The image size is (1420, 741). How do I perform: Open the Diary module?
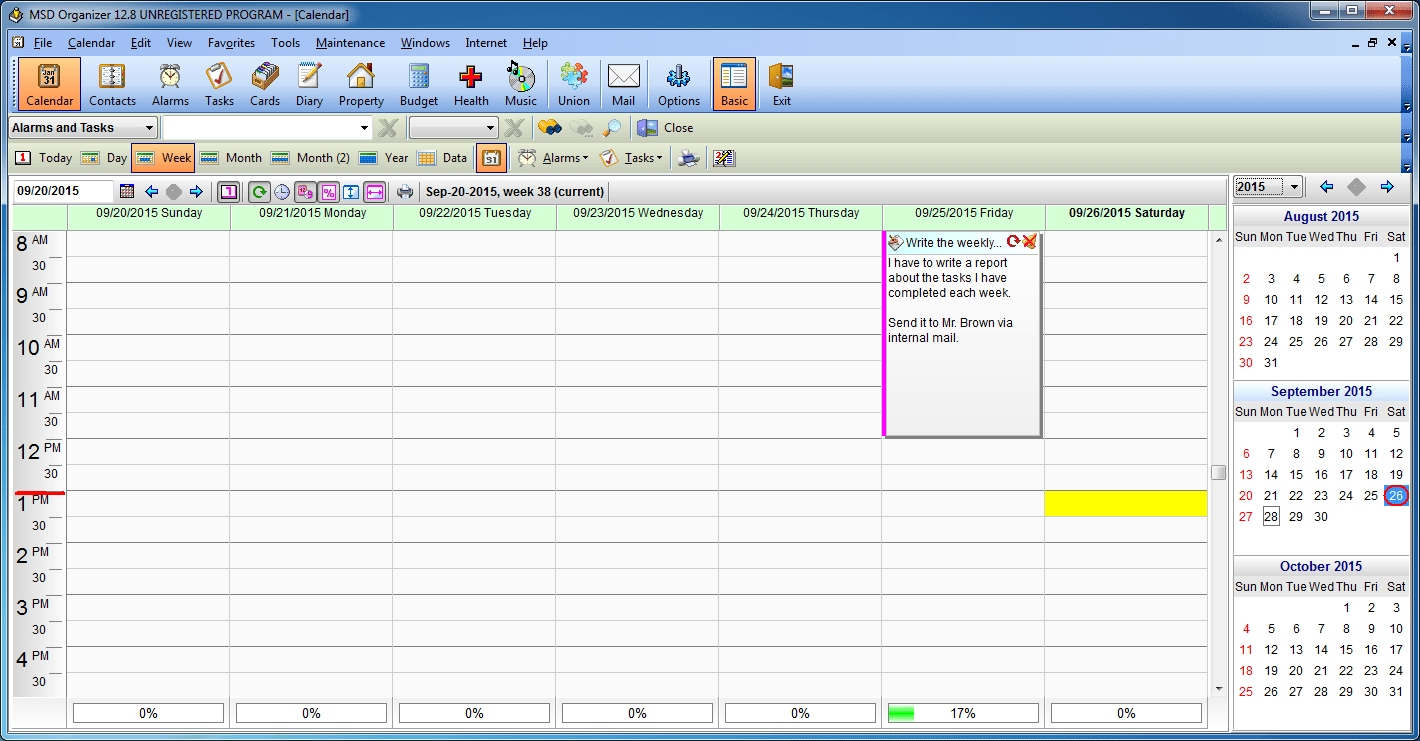coord(309,84)
